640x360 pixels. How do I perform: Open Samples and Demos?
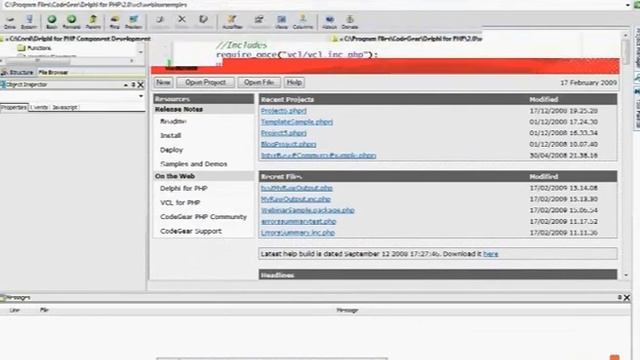pyautogui.click(x=194, y=164)
